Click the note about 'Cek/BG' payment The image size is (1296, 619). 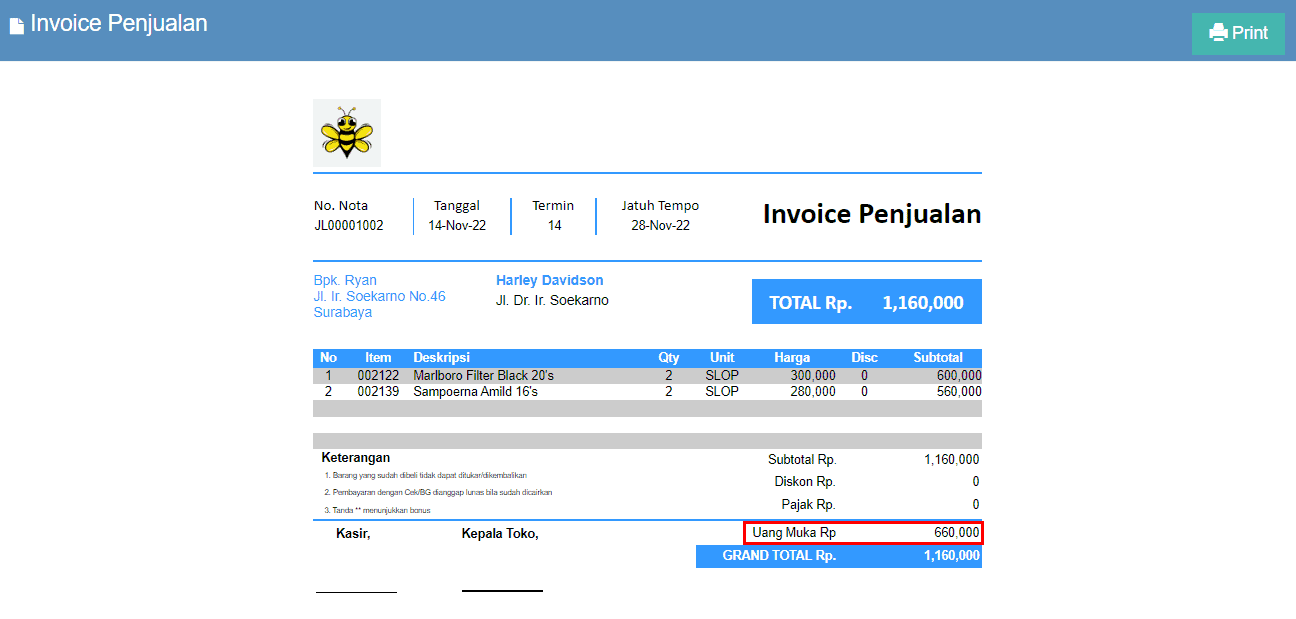[x=438, y=493]
